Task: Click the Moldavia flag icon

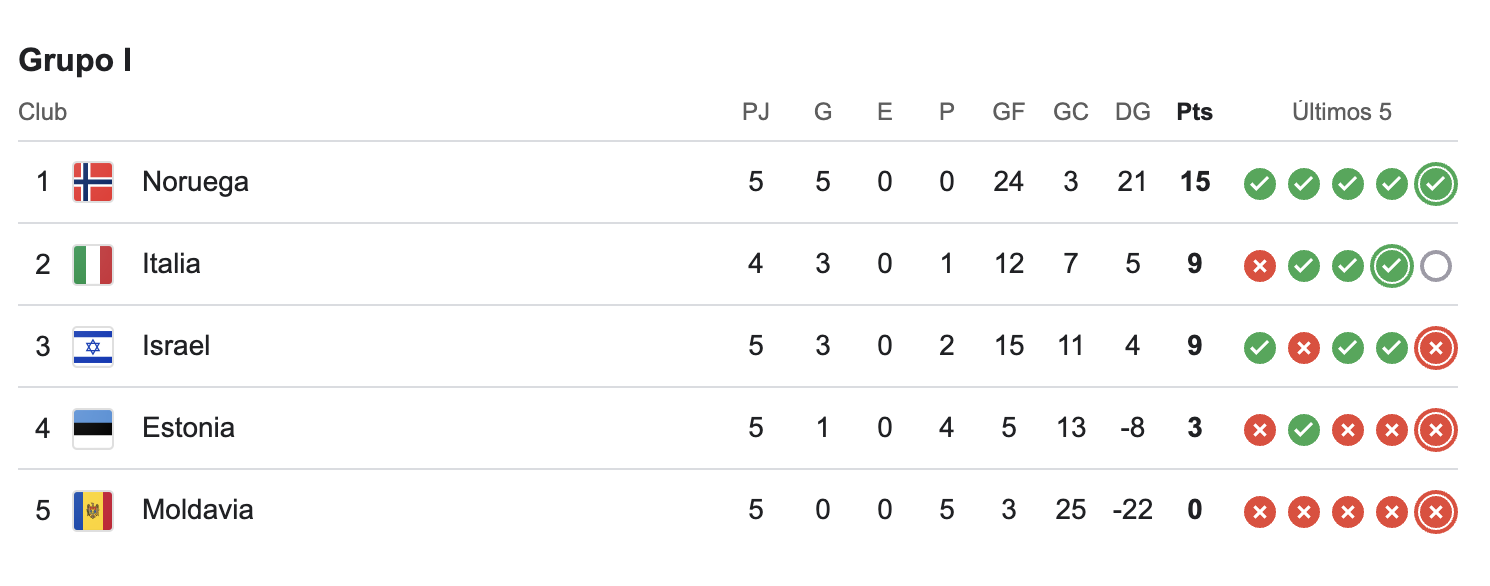Action: click(93, 510)
